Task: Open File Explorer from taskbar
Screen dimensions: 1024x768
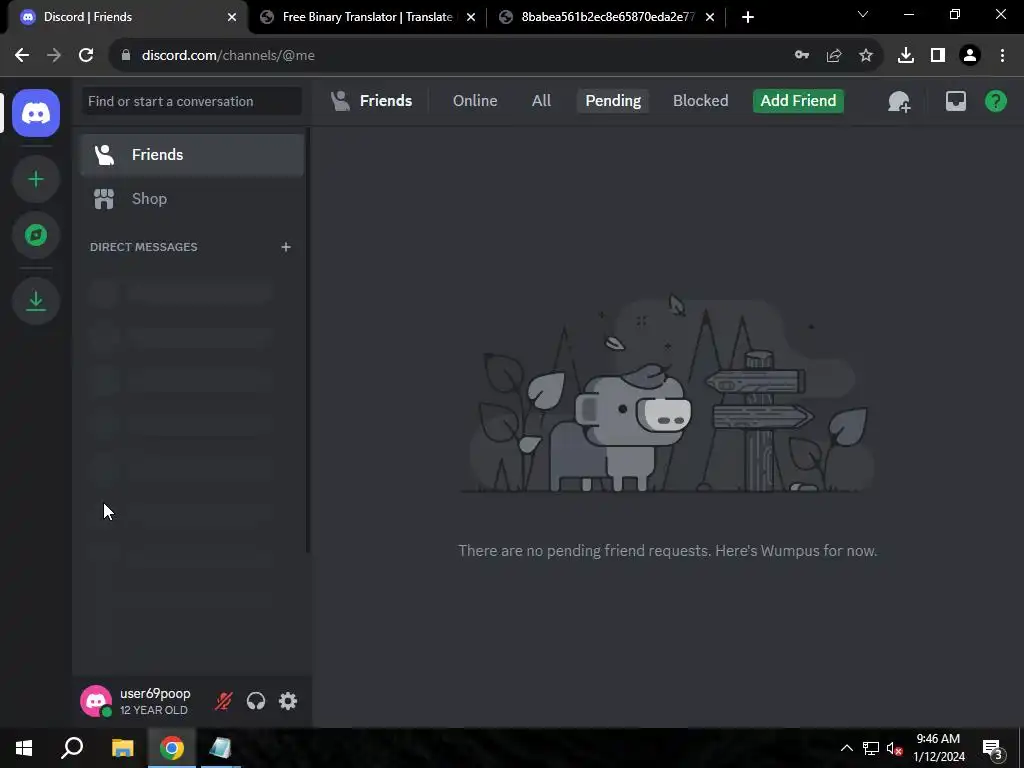Action: (122, 748)
